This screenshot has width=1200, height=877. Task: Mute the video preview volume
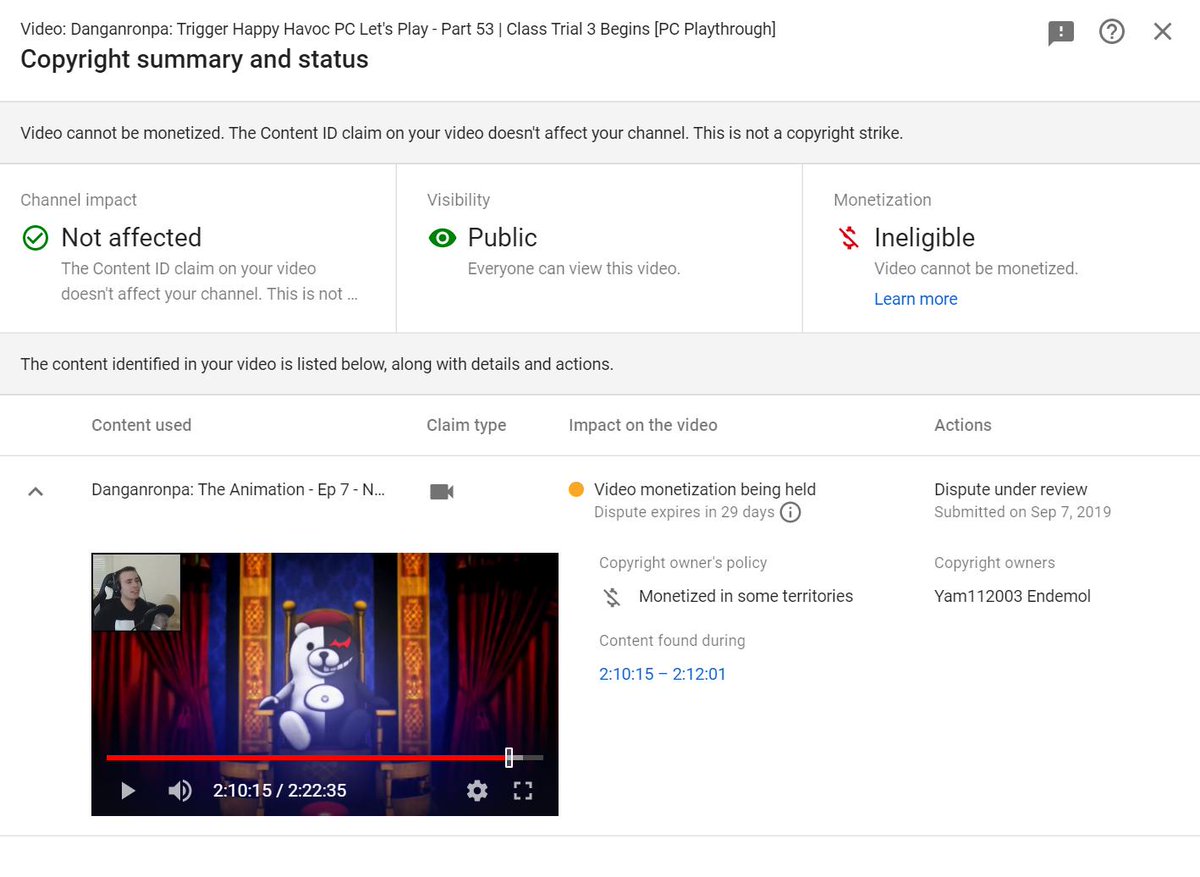pos(179,791)
